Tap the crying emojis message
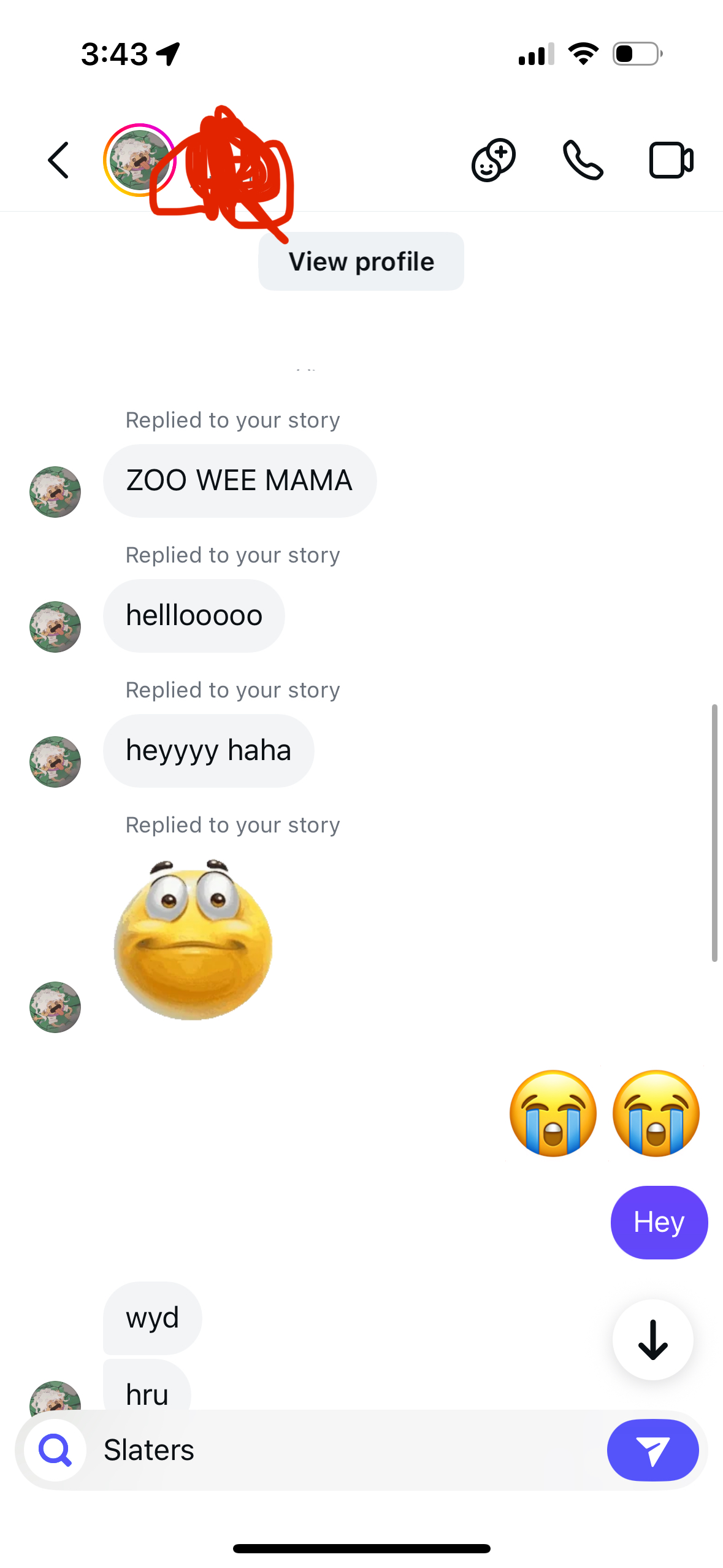Image resolution: width=723 pixels, height=1568 pixels. [605, 1113]
